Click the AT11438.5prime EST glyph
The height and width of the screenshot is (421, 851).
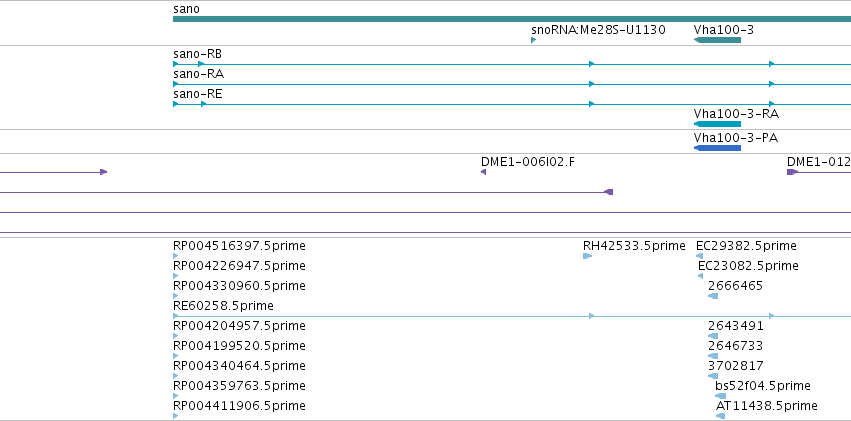tap(720, 416)
